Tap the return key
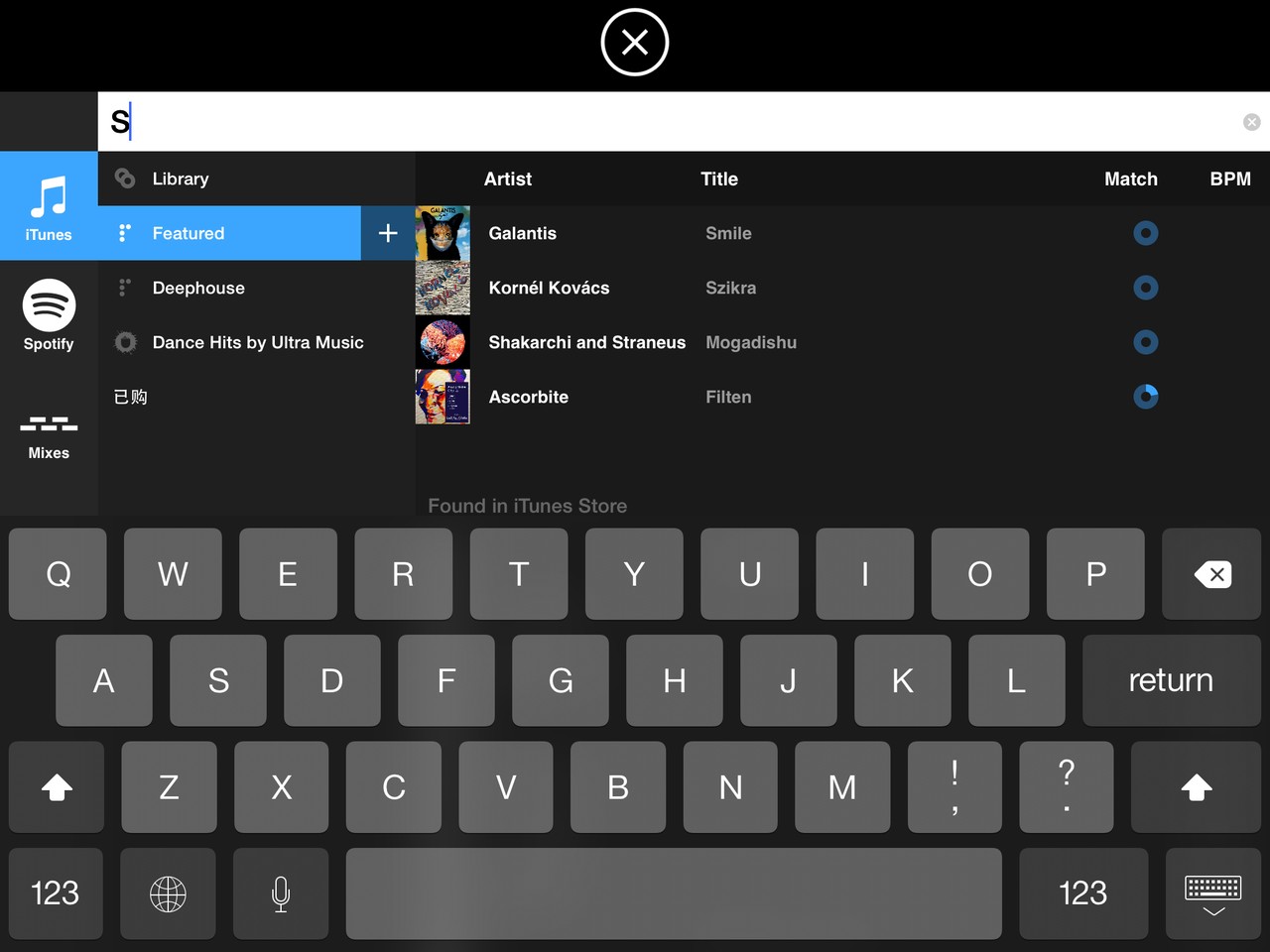The image size is (1270, 952). (1172, 680)
